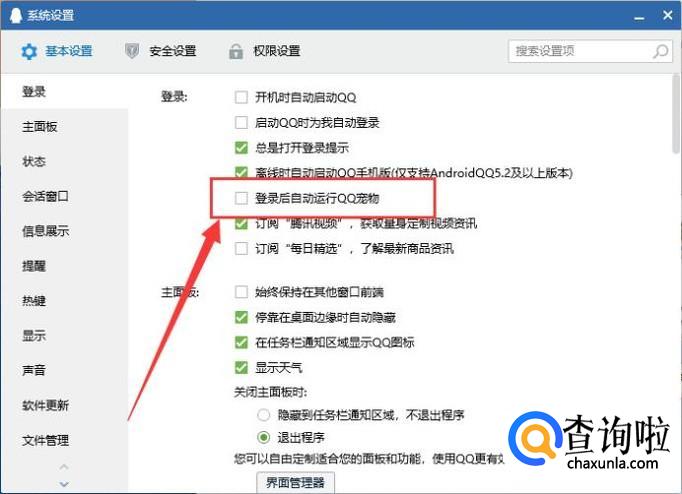Switch to the 权限设置 tab
Image resolution: width=682 pixels, height=494 pixels.
pyautogui.click(x=265, y=51)
